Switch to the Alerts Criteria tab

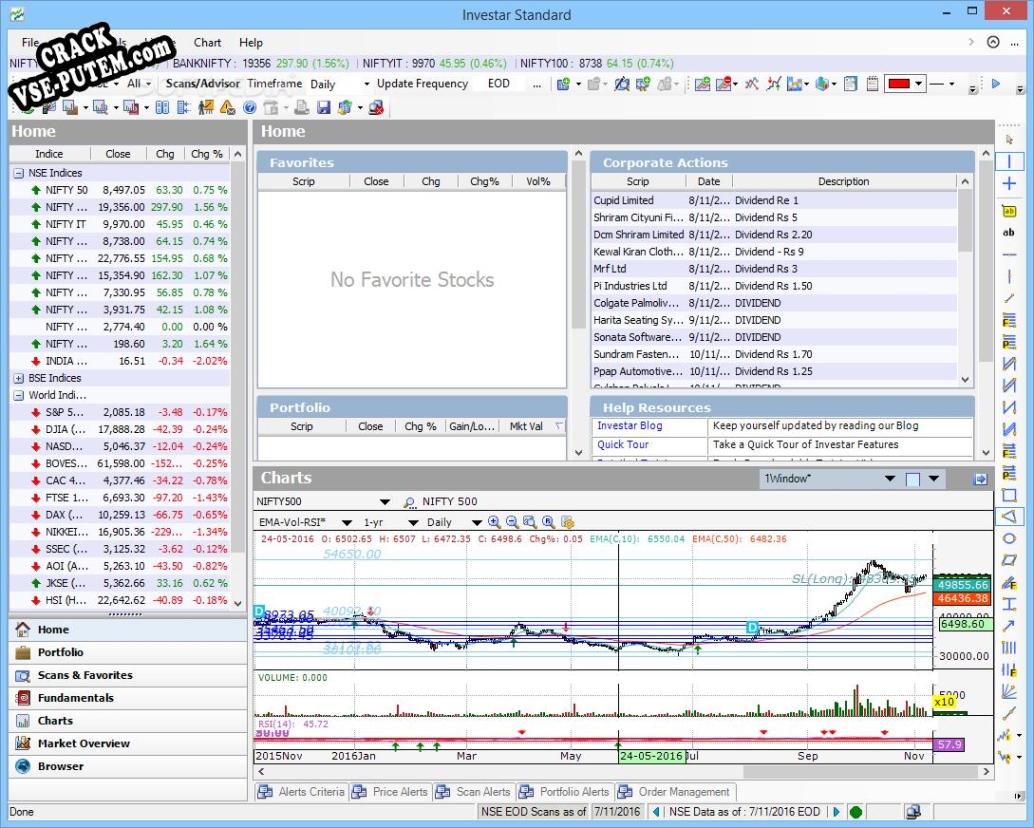click(x=302, y=792)
